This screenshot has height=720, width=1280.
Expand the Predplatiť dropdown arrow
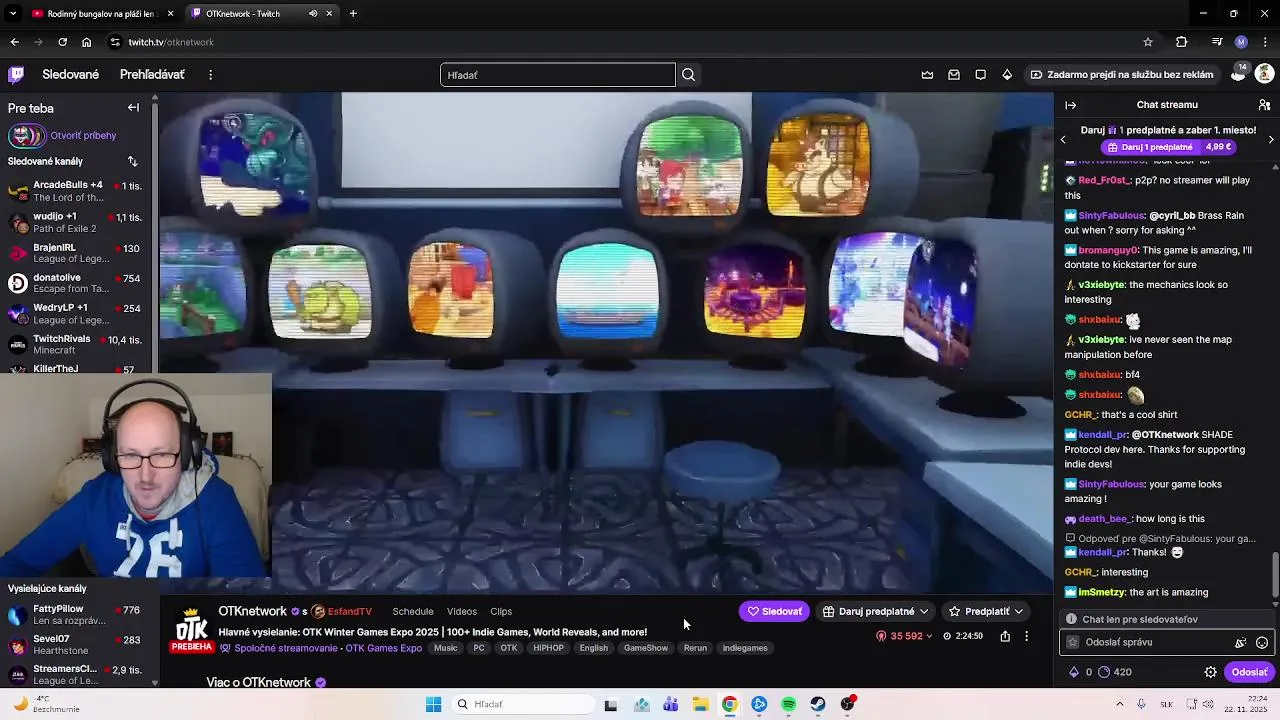pos(1018,611)
